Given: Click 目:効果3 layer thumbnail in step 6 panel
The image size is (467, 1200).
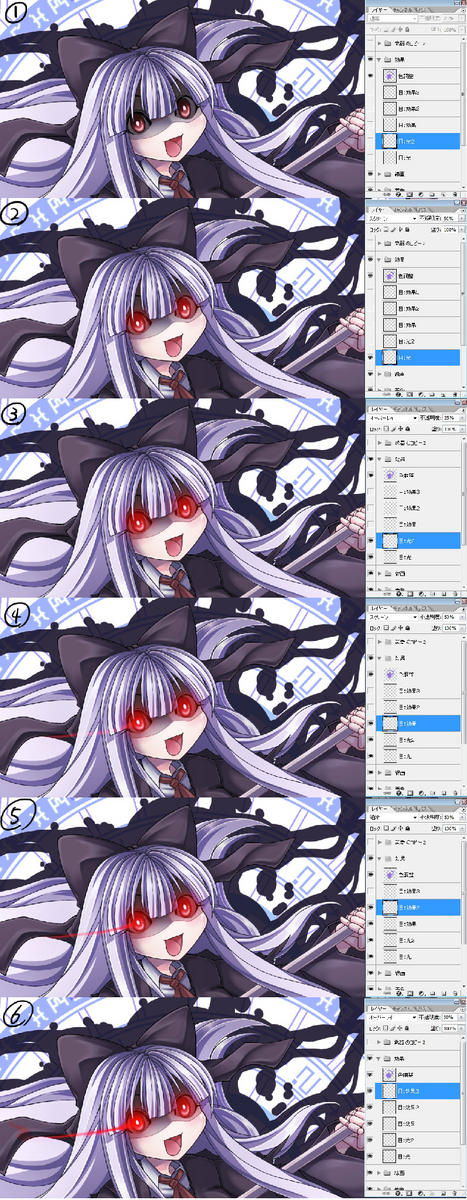Looking at the screenshot, I should (x=389, y=1091).
